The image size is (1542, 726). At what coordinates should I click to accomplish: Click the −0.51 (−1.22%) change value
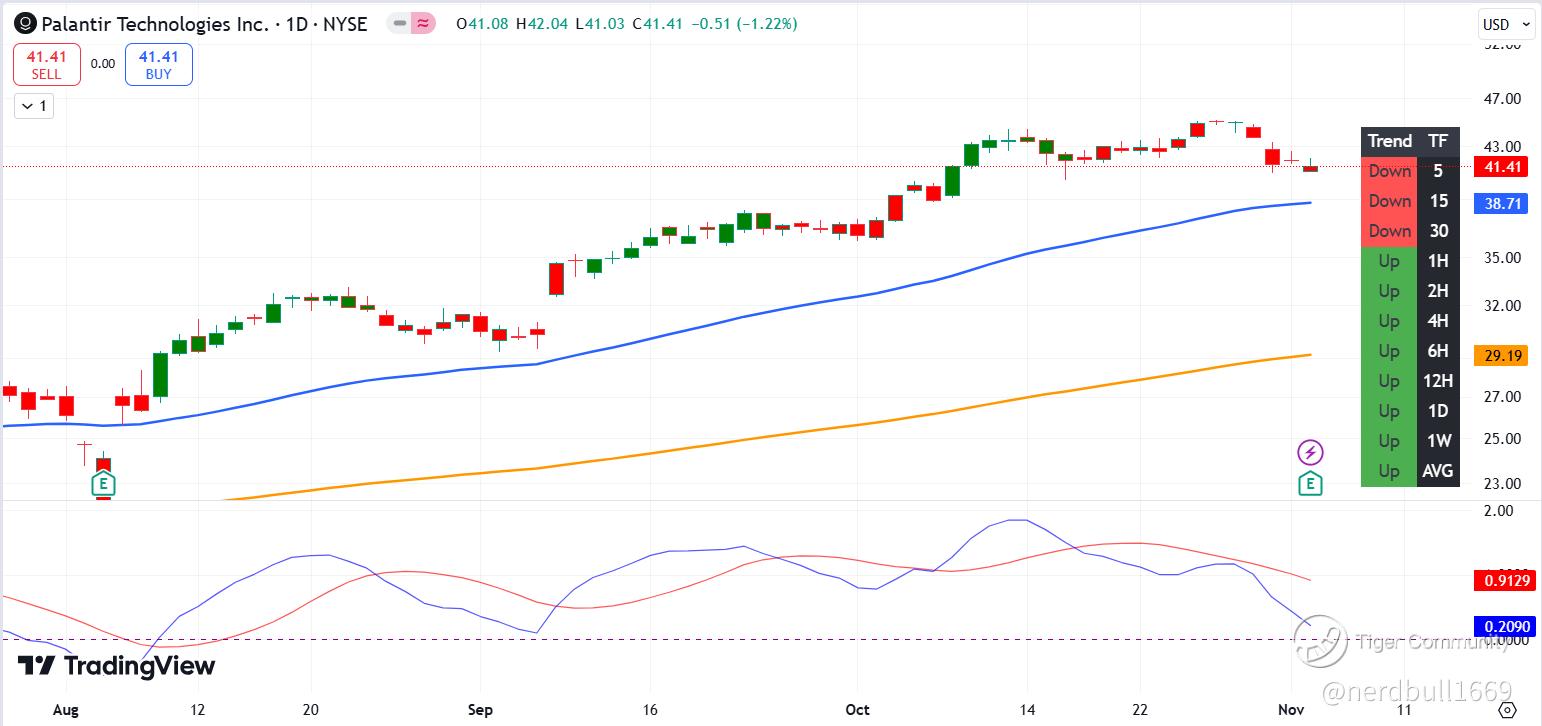click(x=744, y=24)
